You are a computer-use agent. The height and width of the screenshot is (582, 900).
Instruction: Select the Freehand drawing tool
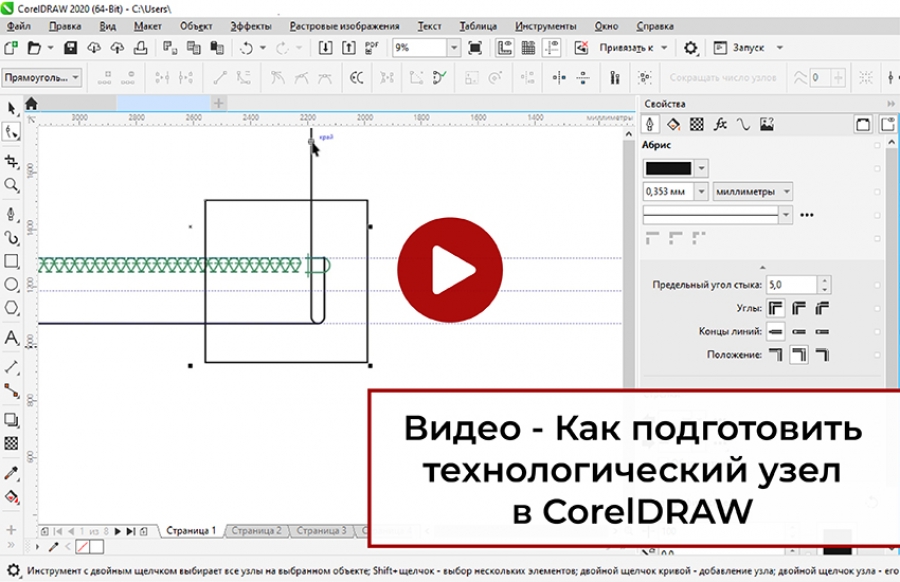tap(11, 214)
